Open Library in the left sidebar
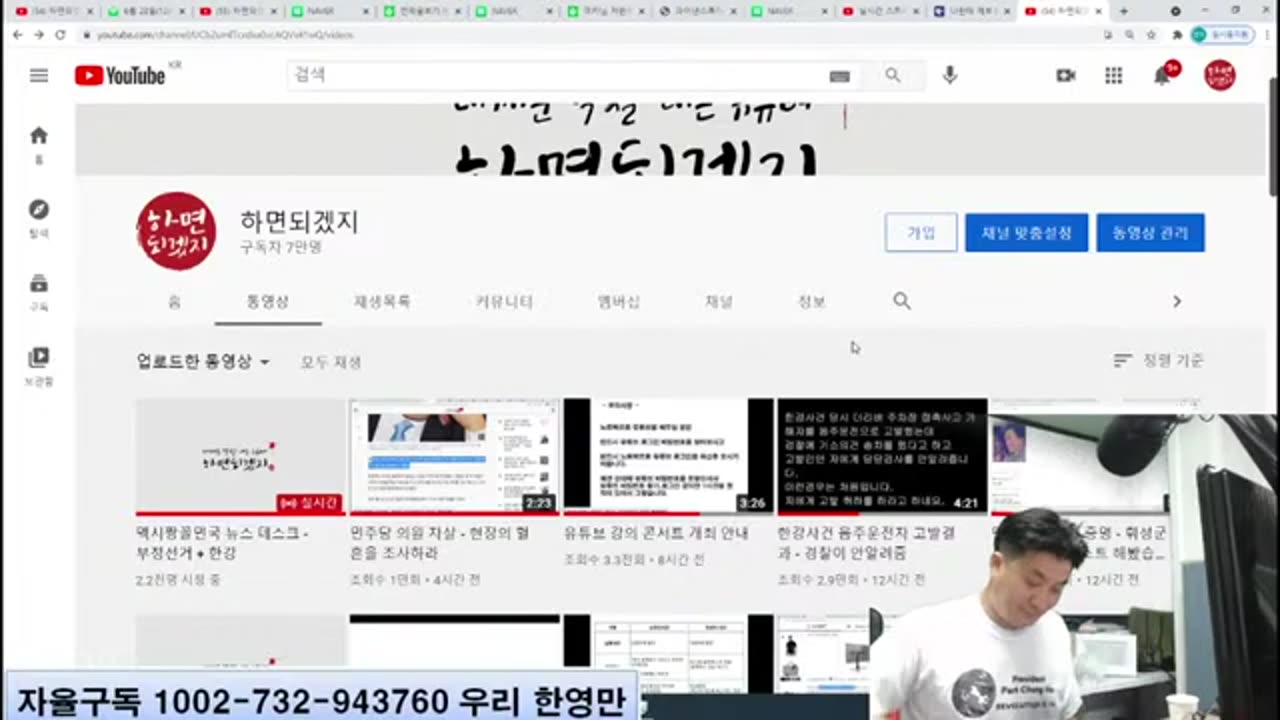Viewport: 1280px width, 720px height. [x=39, y=366]
